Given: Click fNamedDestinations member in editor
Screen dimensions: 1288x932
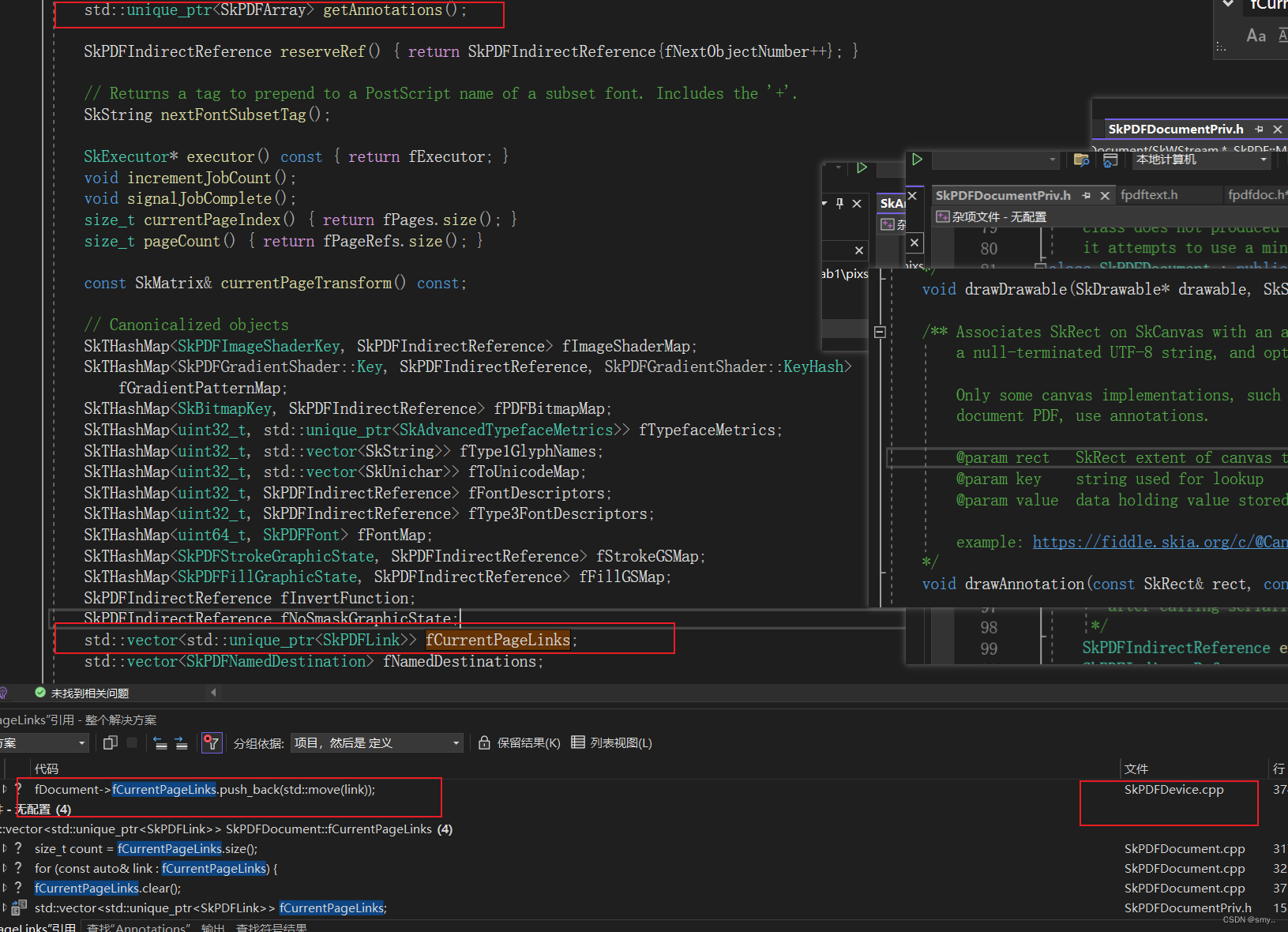Looking at the screenshot, I should pos(460,661).
